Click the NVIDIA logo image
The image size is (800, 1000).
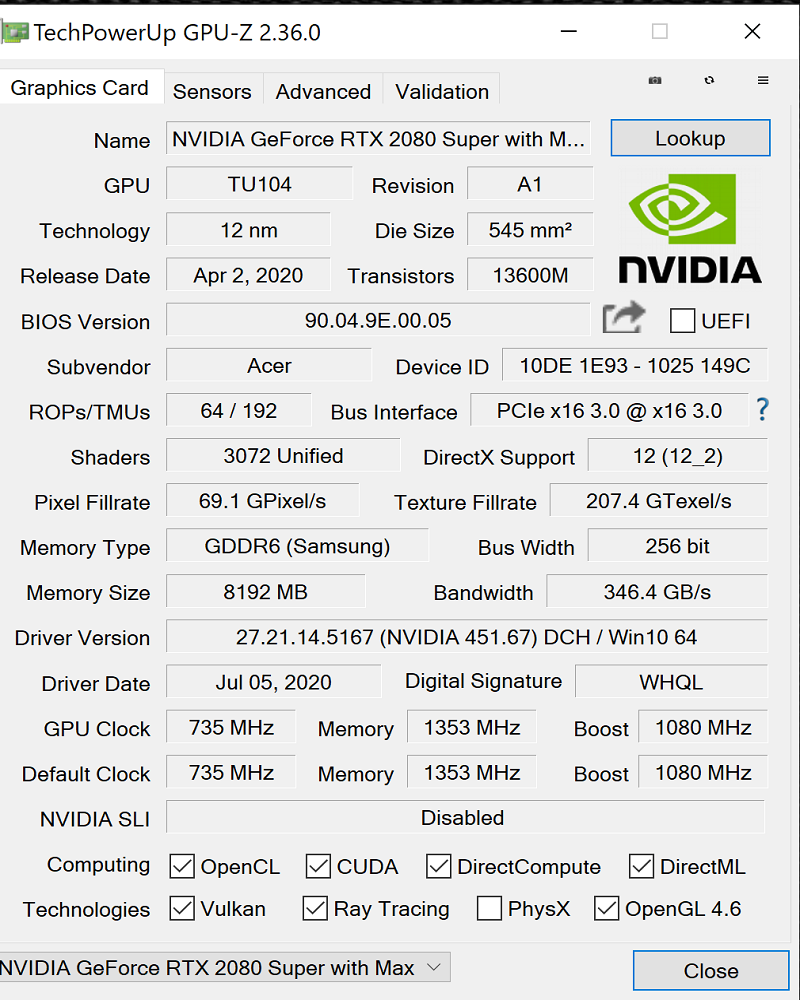(x=690, y=229)
